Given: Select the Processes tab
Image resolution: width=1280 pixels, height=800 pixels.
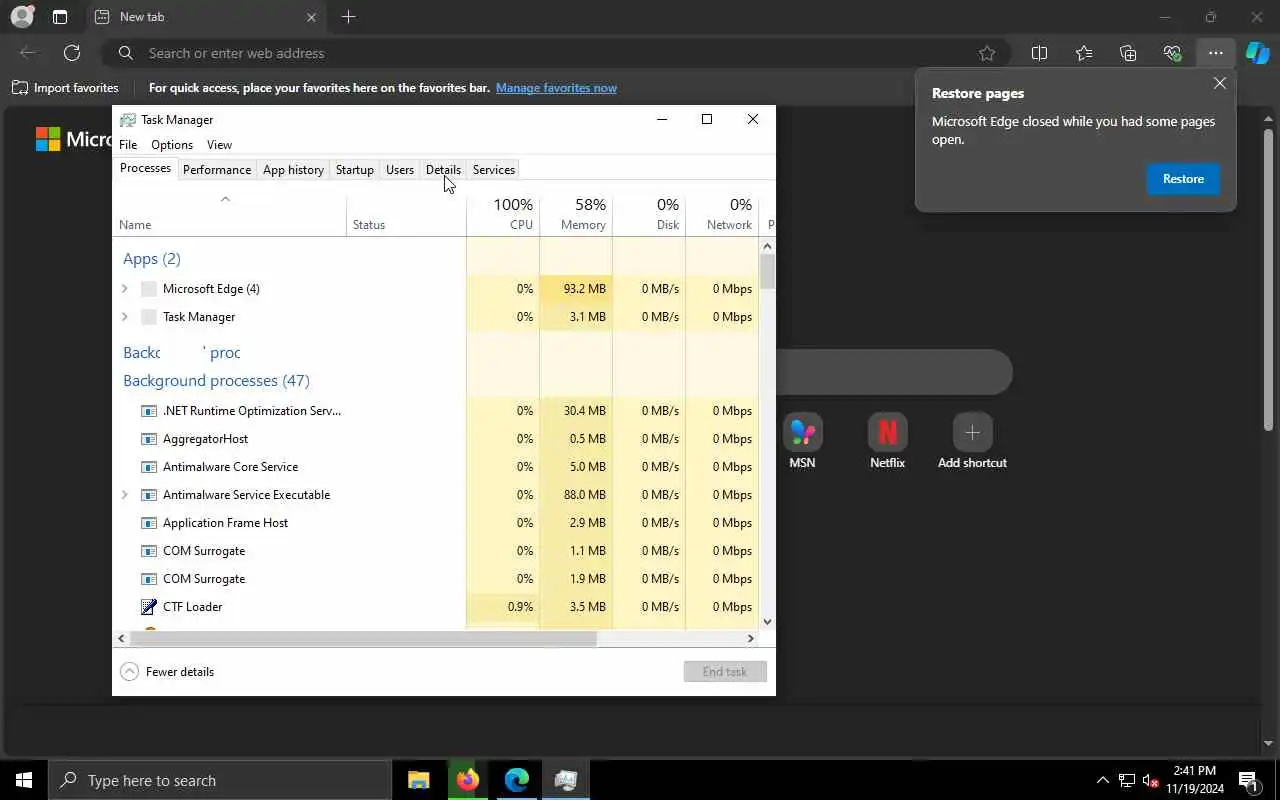Looking at the screenshot, I should [x=145, y=168].
